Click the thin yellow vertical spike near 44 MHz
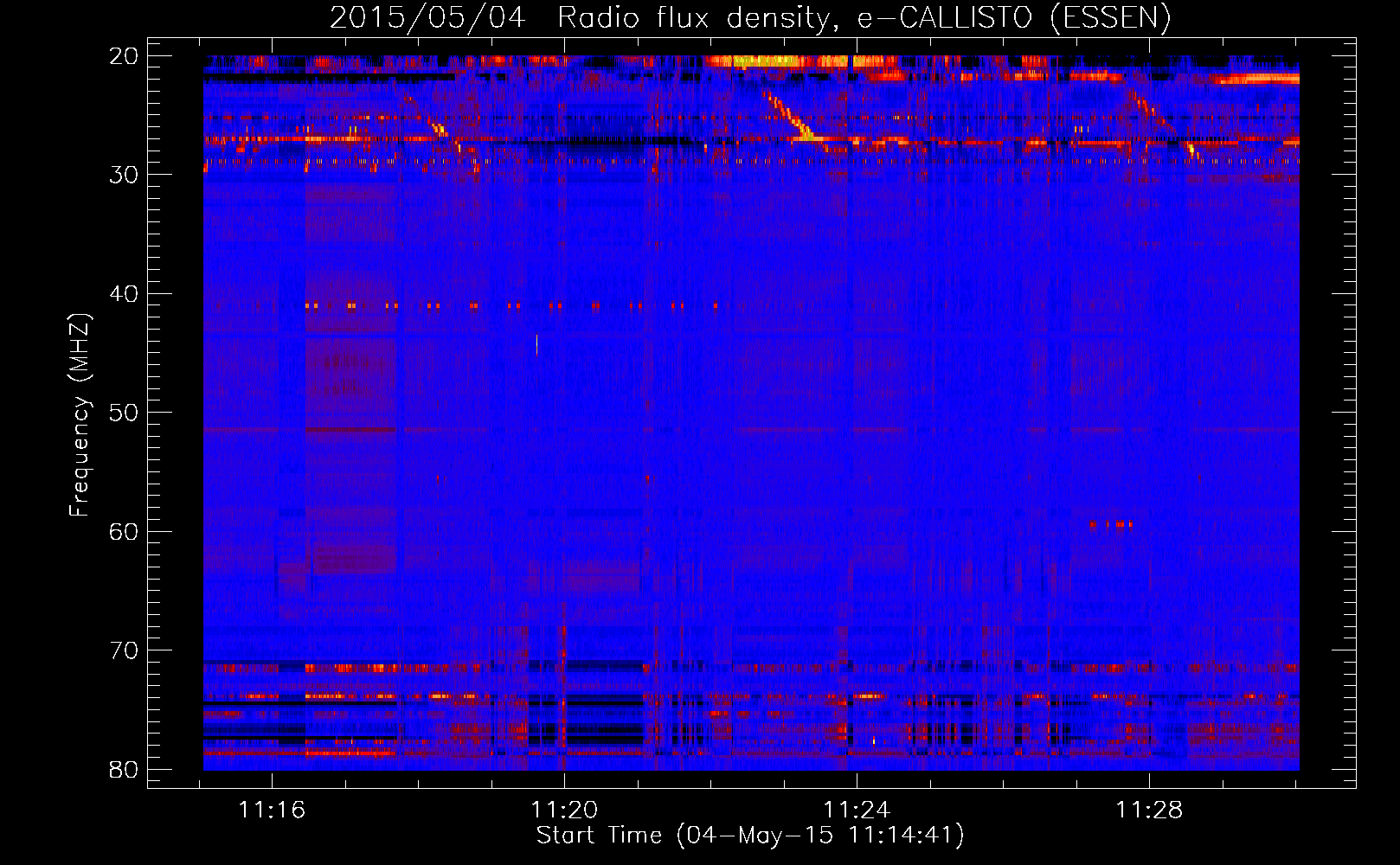This screenshot has width=1400, height=865. pos(536,344)
